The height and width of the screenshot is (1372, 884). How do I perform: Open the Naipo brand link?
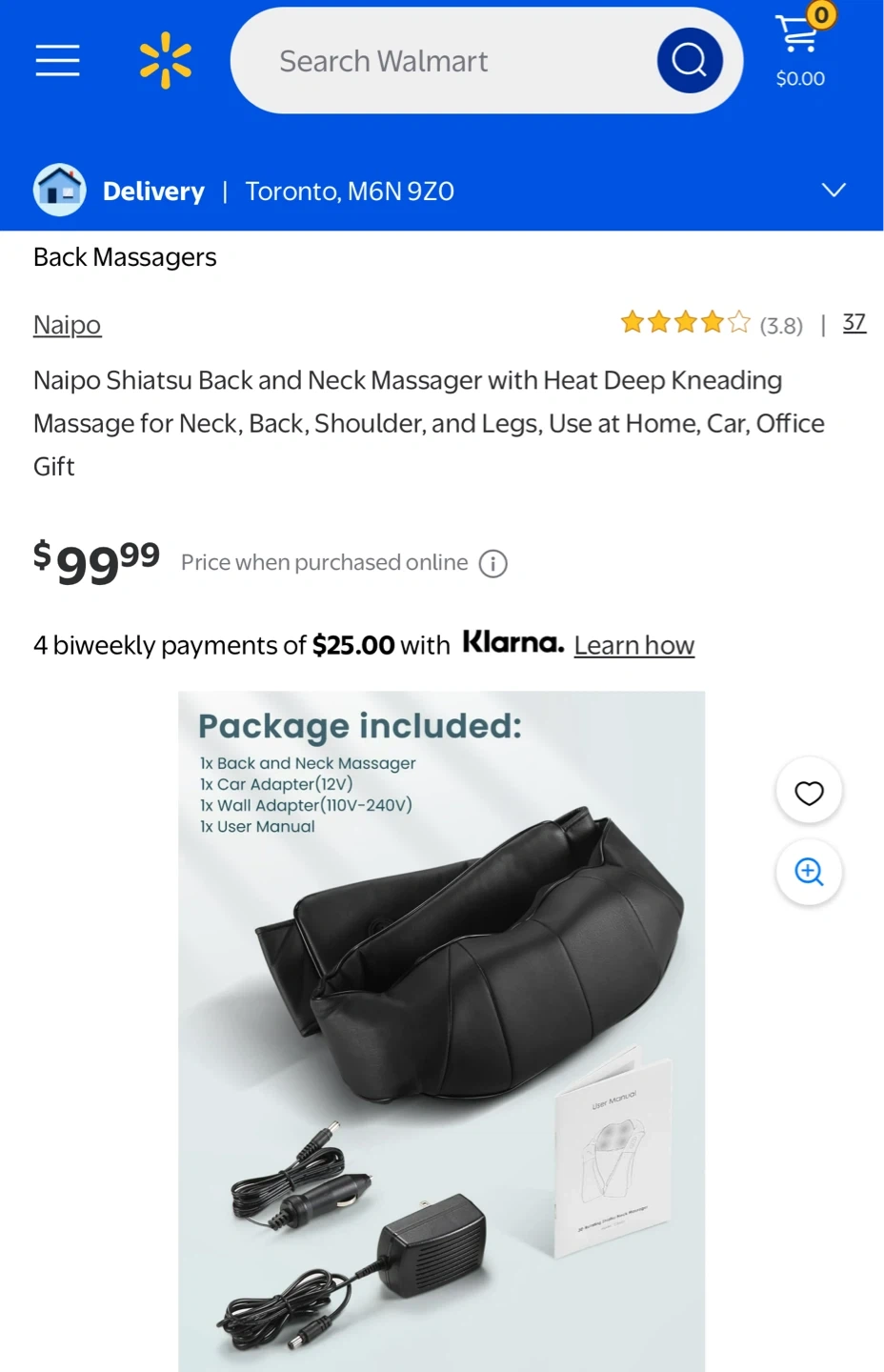coord(67,325)
